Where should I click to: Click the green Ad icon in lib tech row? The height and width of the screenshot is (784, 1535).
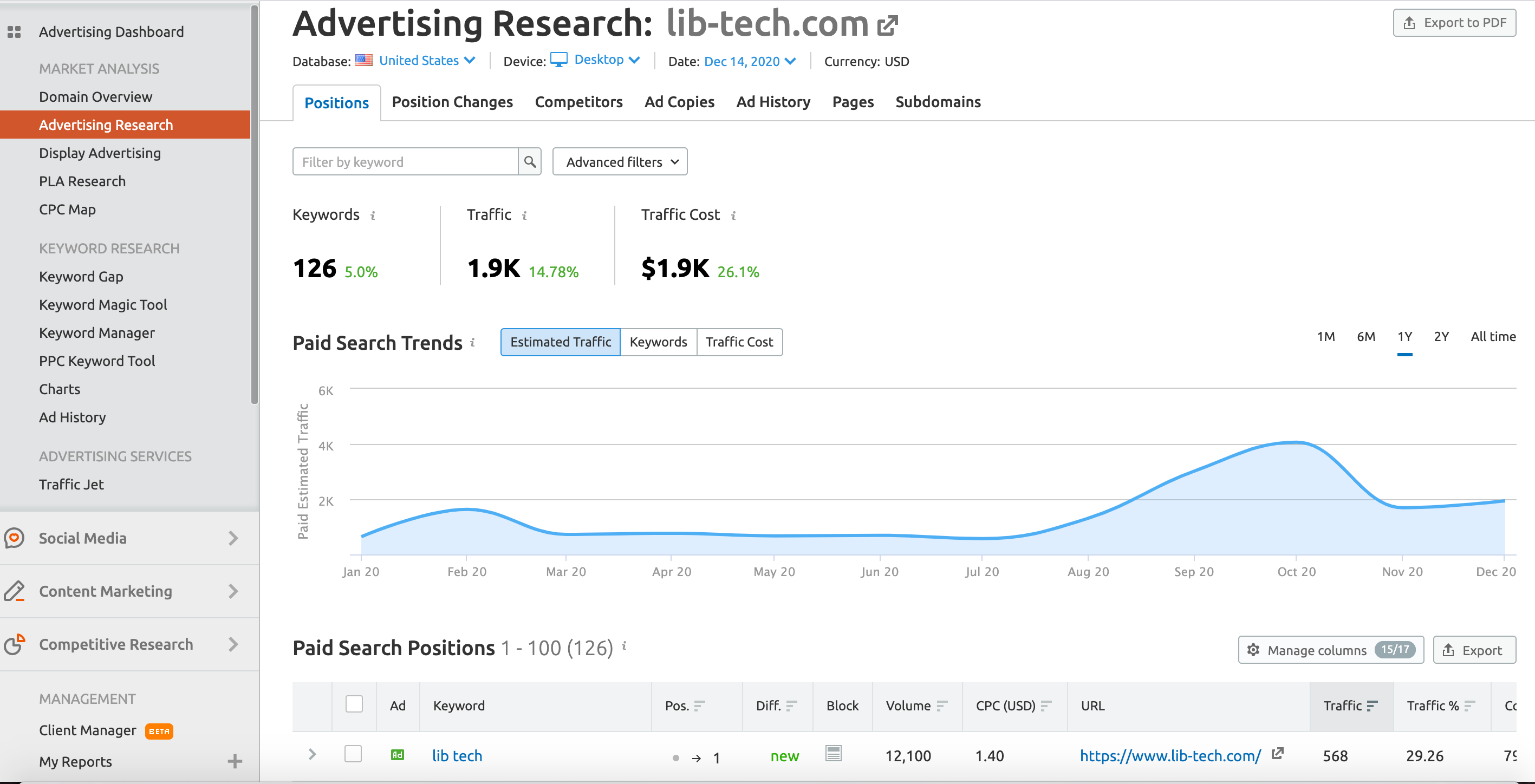point(397,755)
